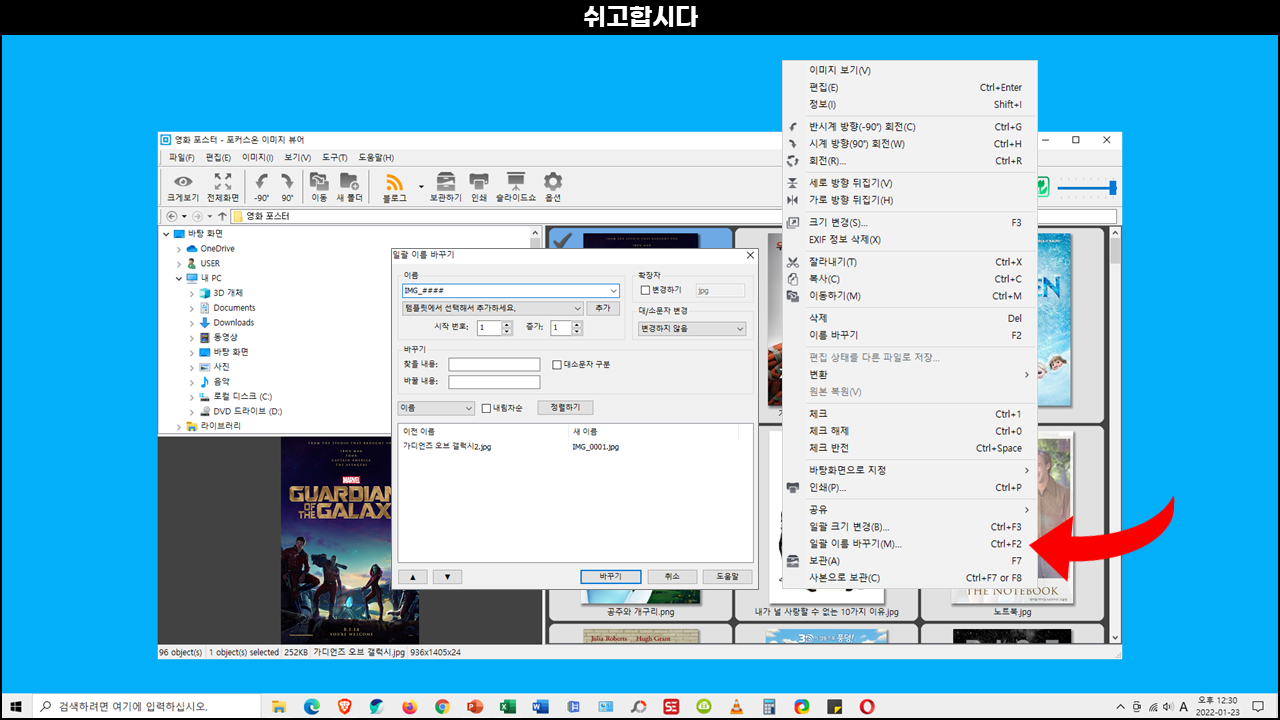This screenshot has height=720, width=1280.
Task: Open the 보기(V) menu
Action: (x=297, y=157)
